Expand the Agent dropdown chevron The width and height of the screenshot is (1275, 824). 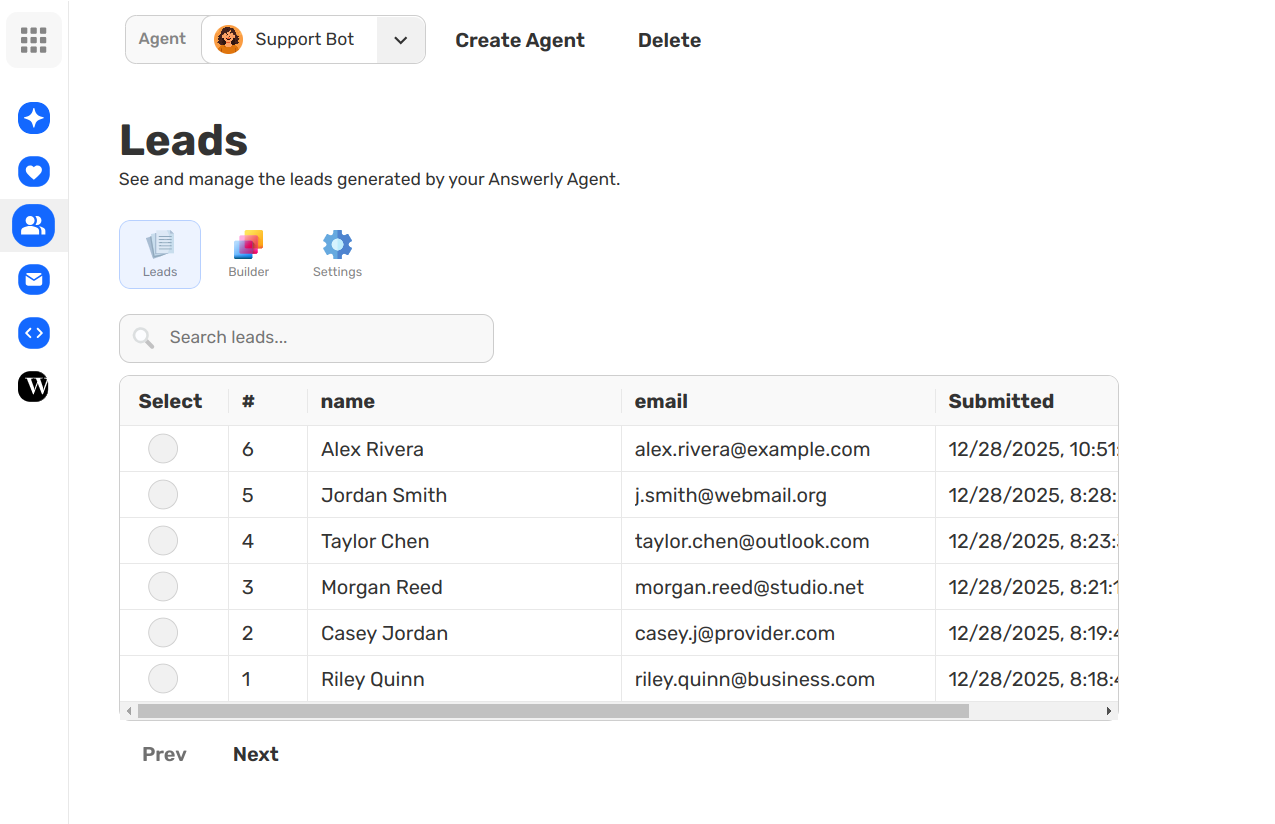(x=401, y=40)
